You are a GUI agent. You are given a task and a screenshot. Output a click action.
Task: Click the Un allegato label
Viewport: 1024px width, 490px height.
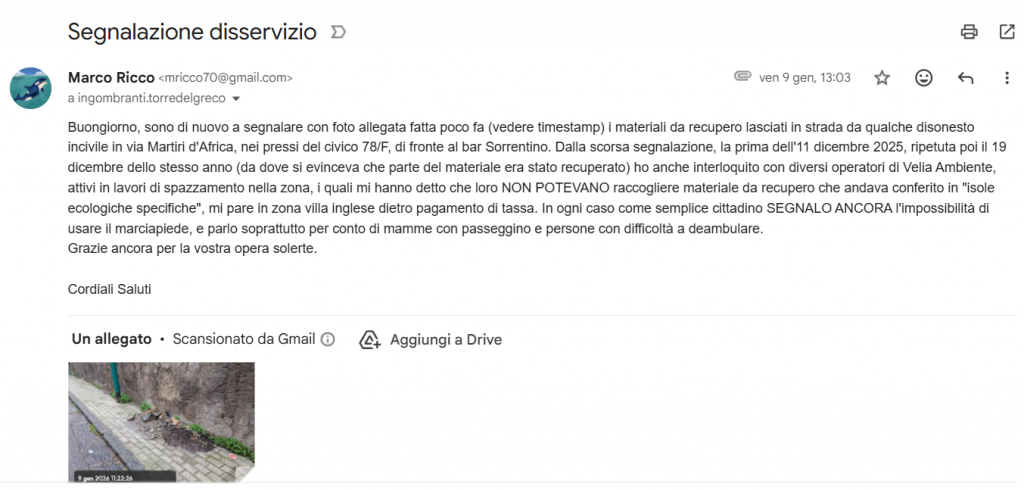111,339
